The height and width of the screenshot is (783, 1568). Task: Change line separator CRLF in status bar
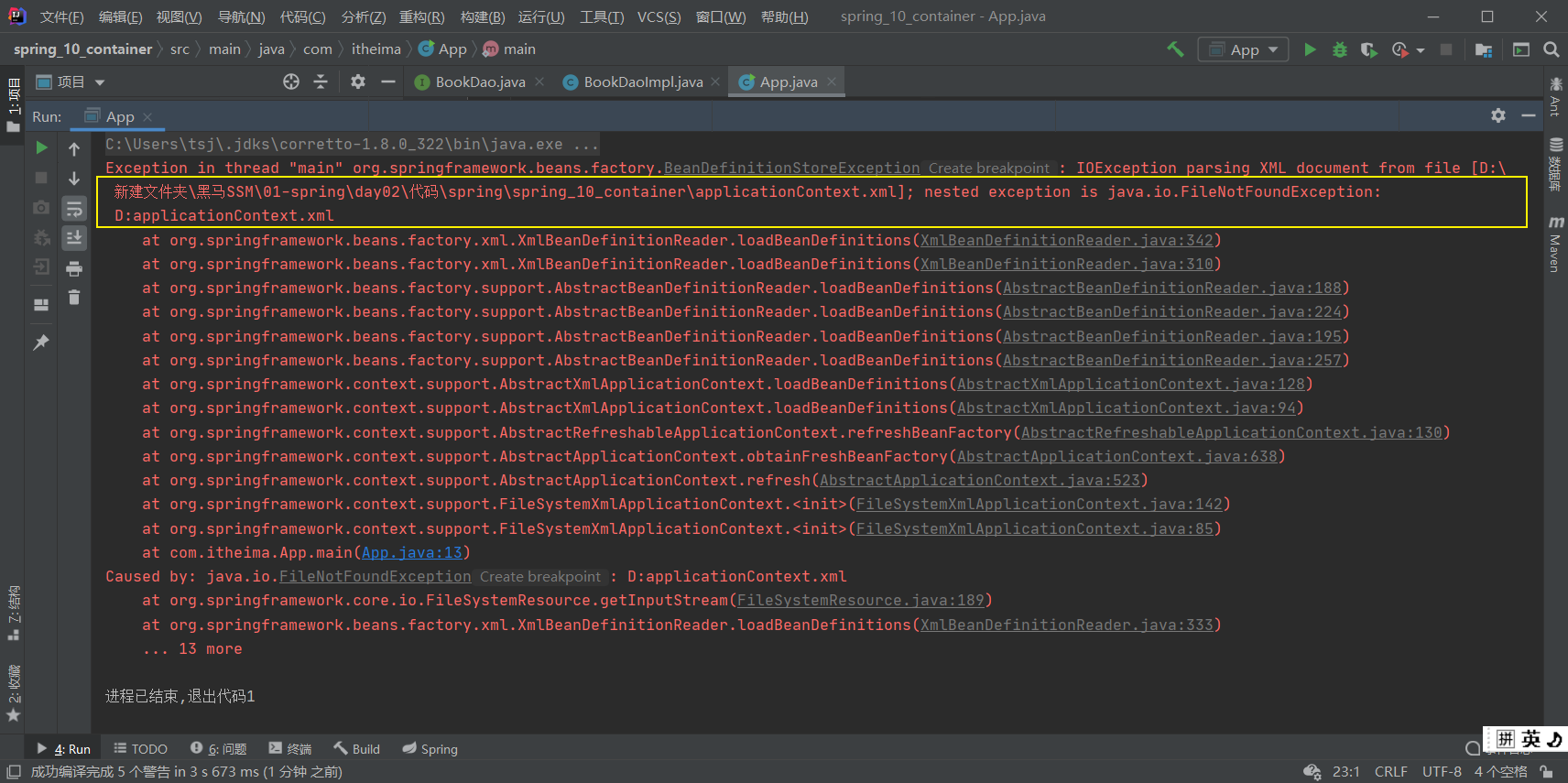(x=1390, y=771)
